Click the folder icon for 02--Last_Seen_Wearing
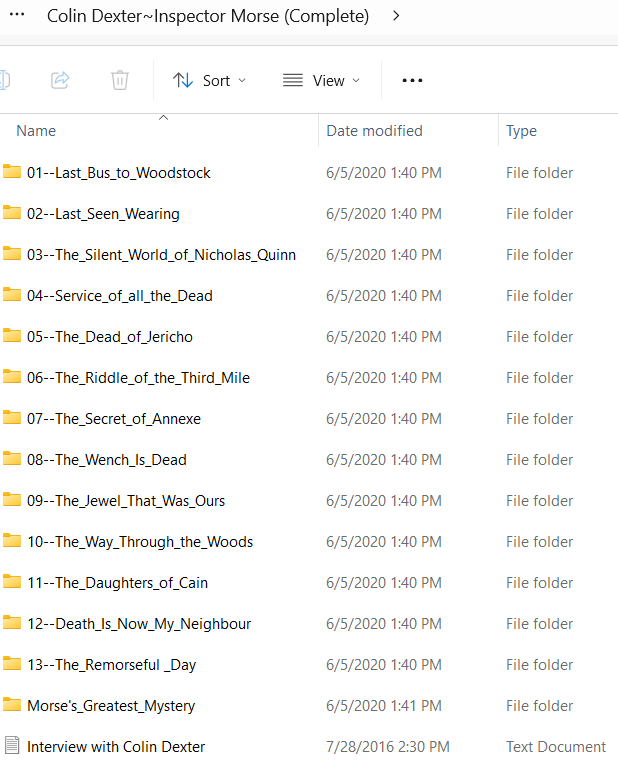 point(12,213)
